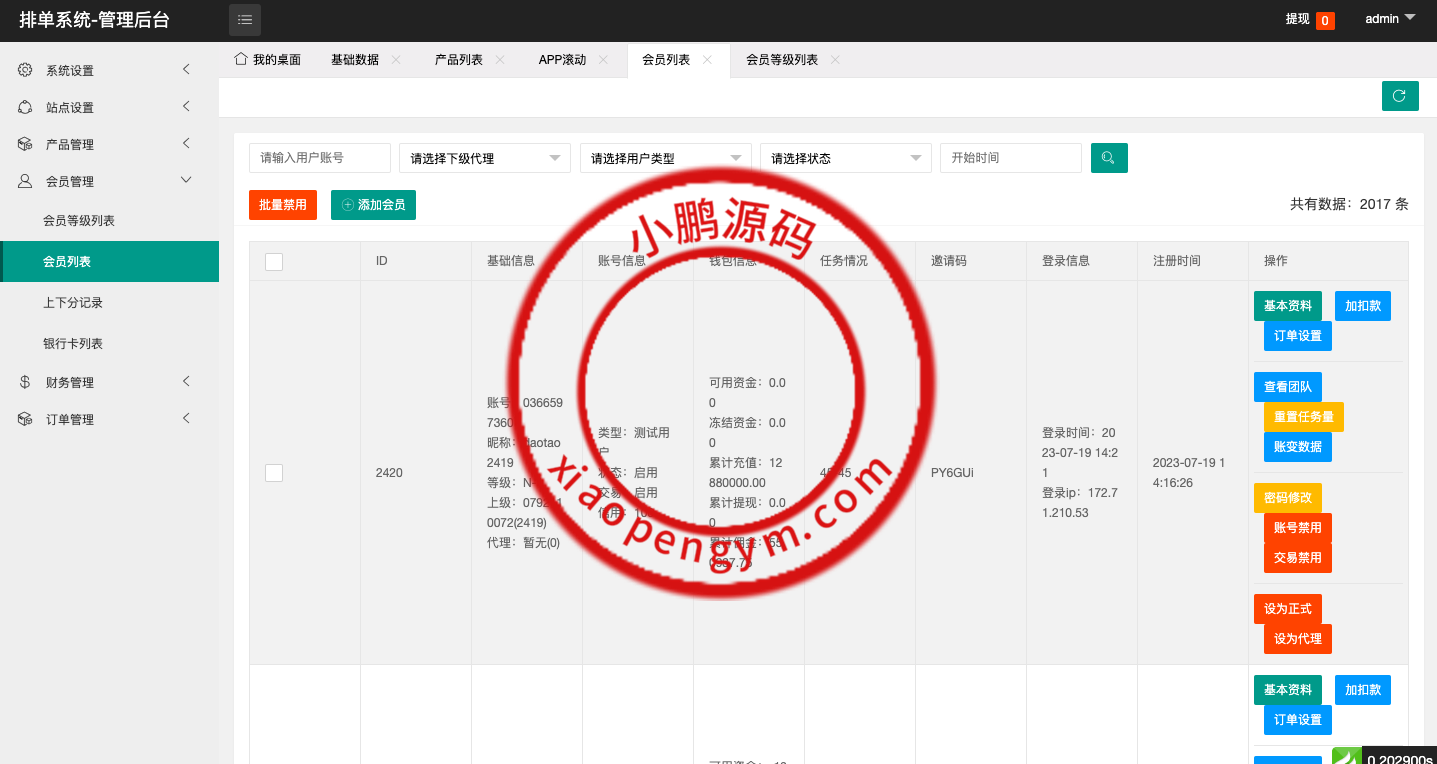Click the search magnifier icon button

pos(1109,158)
